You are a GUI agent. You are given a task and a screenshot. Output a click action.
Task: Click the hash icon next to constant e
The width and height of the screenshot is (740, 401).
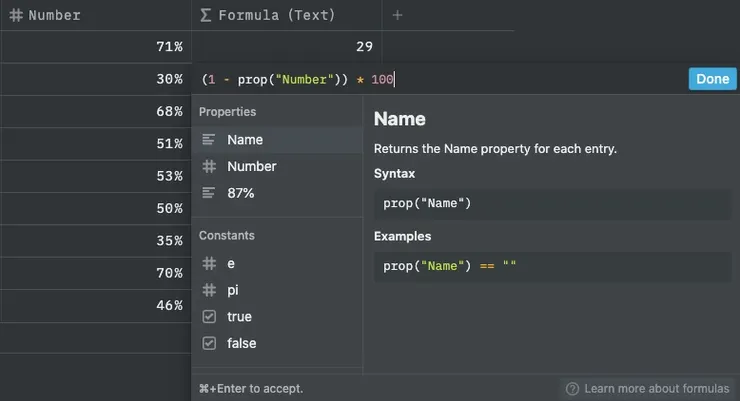[209, 264]
